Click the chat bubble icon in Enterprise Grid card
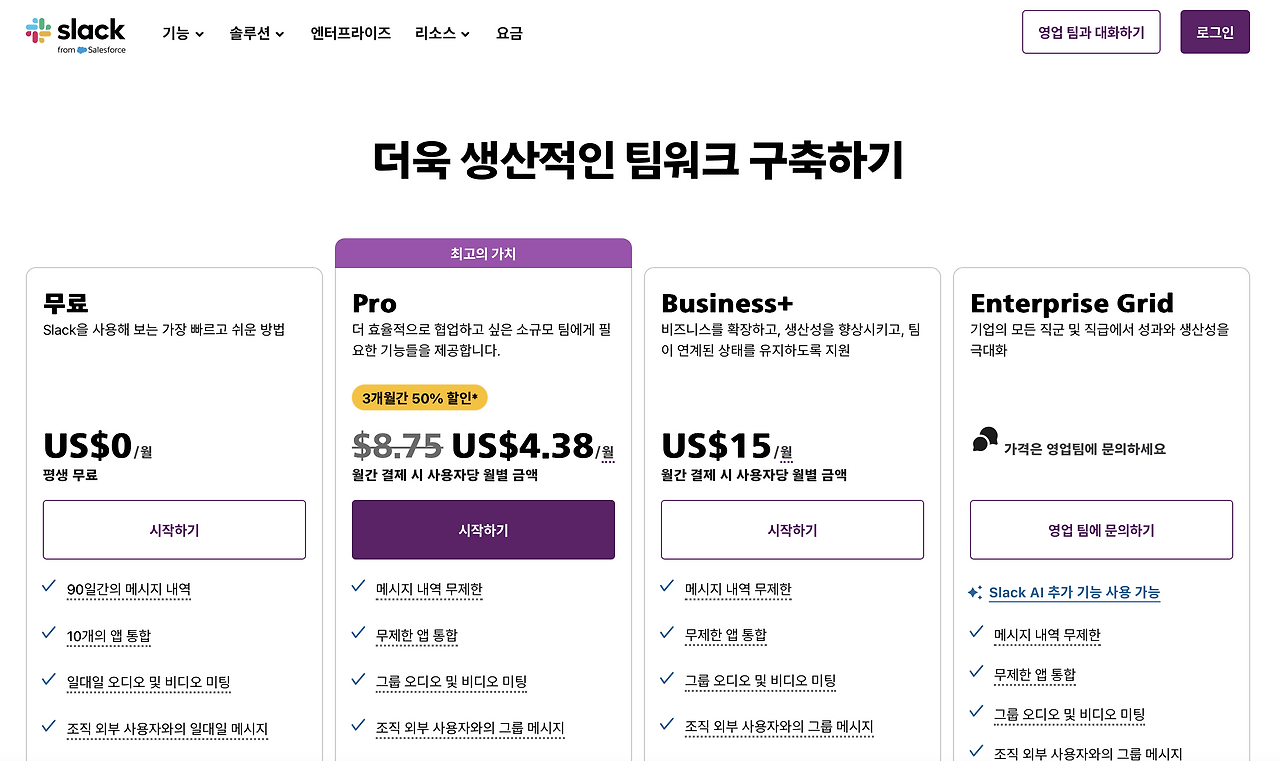 click(x=984, y=437)
